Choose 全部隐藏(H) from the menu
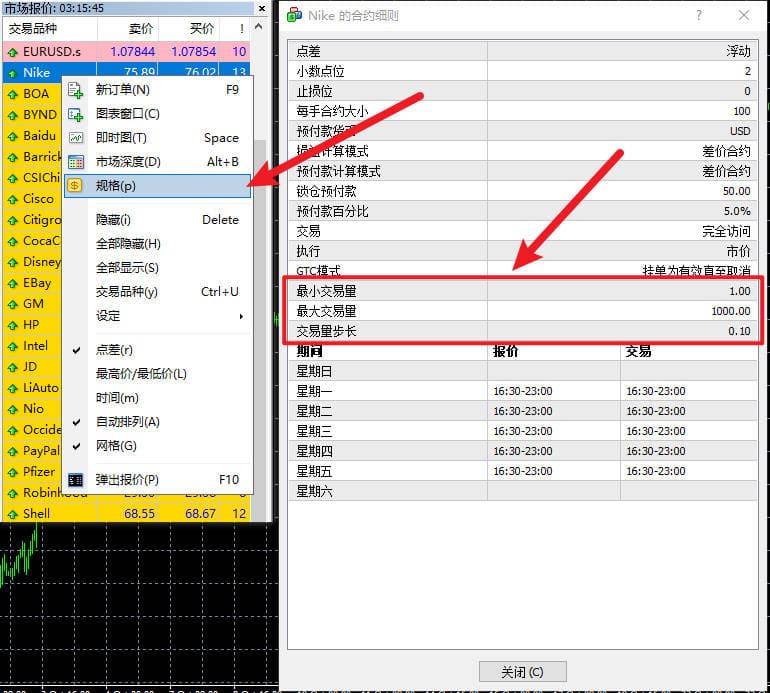 point(157,244)
